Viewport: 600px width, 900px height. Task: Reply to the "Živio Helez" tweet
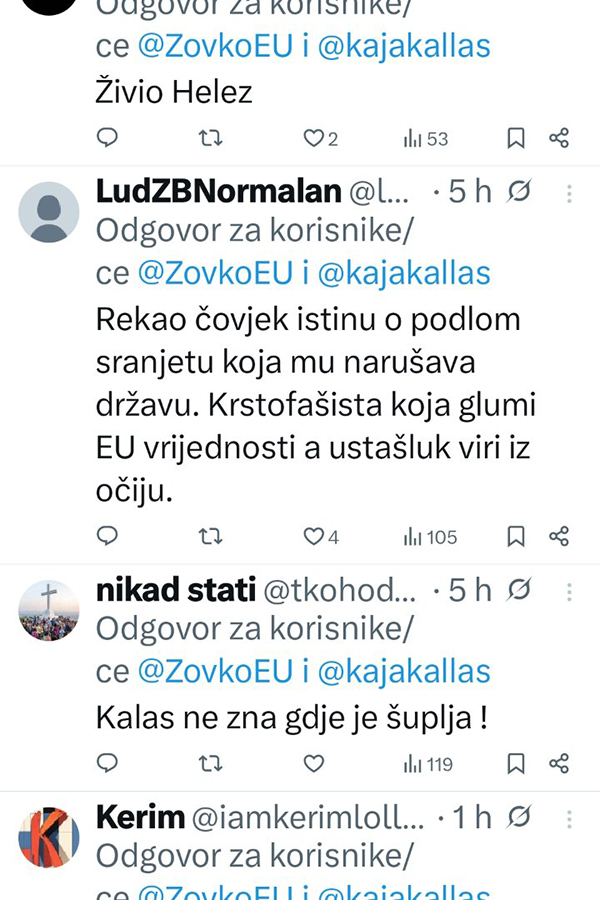pos(107,138)
